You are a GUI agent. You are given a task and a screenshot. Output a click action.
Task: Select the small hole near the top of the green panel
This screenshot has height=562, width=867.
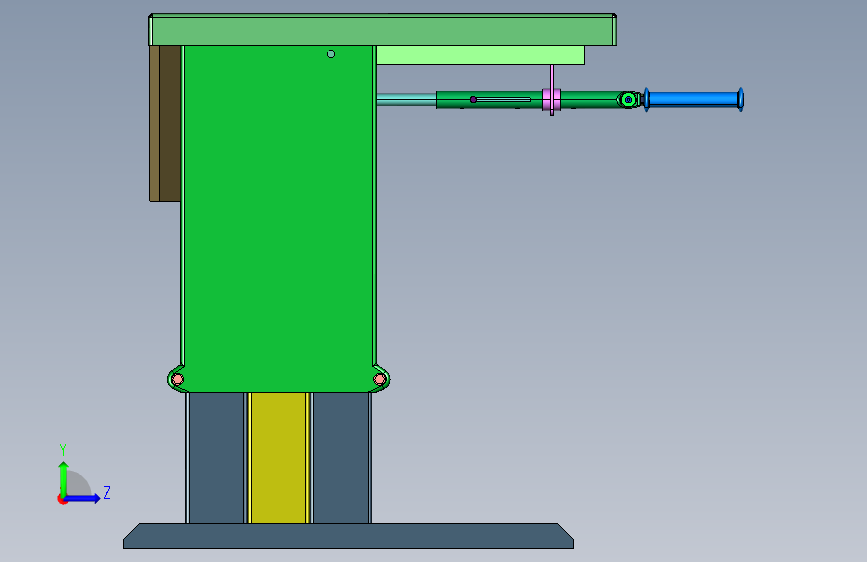(331, 54)
